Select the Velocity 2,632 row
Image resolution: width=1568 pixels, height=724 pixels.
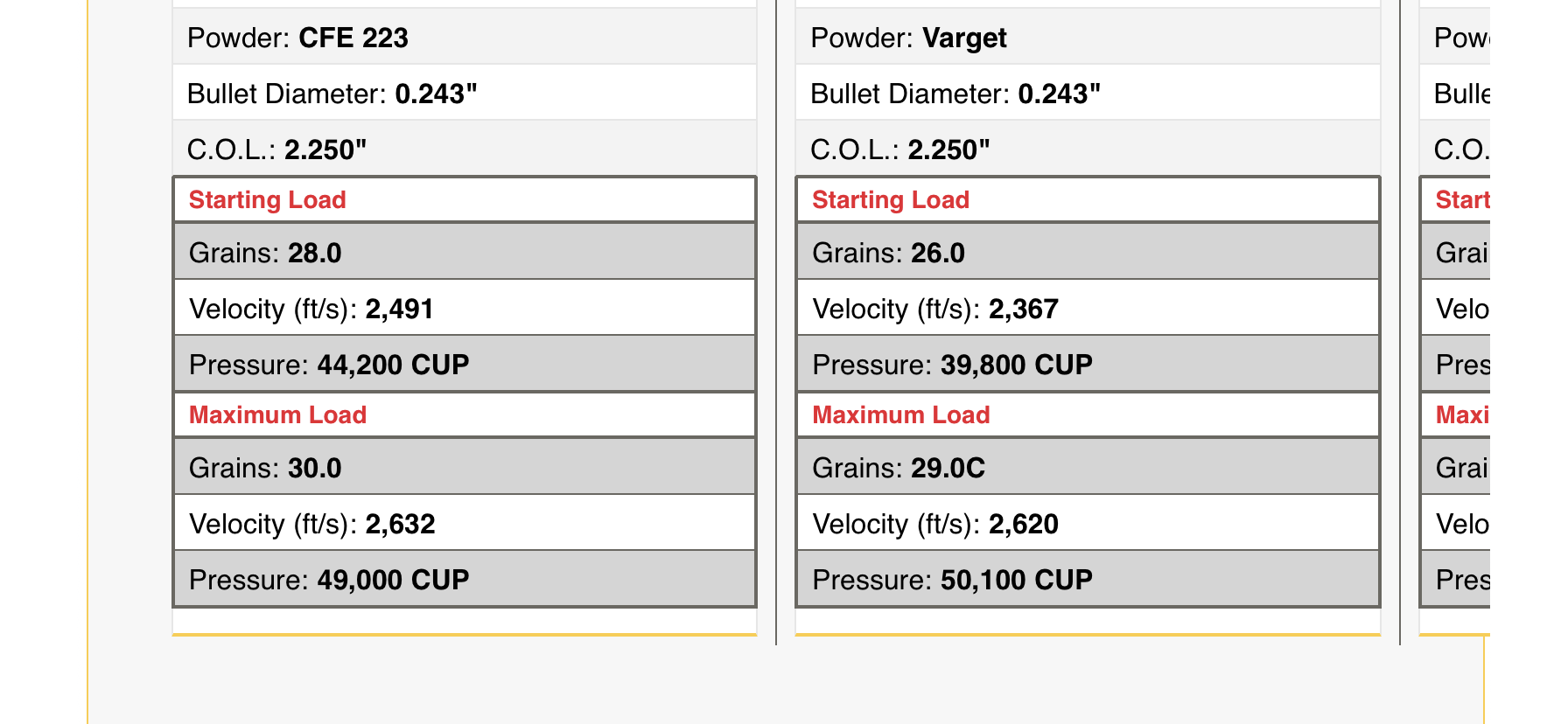pos(465,523)
